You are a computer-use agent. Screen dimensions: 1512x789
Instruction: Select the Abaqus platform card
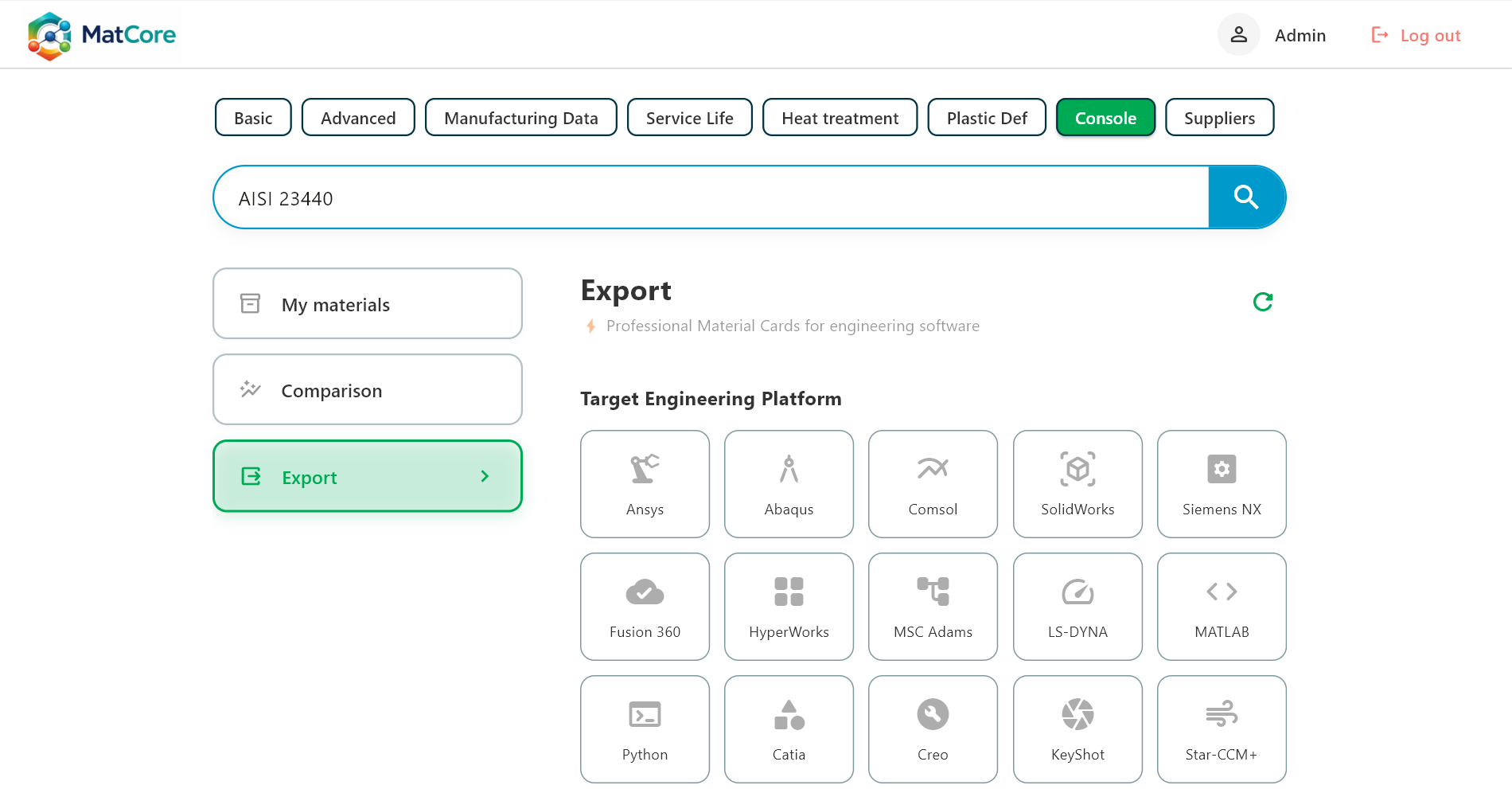[789, 484]
